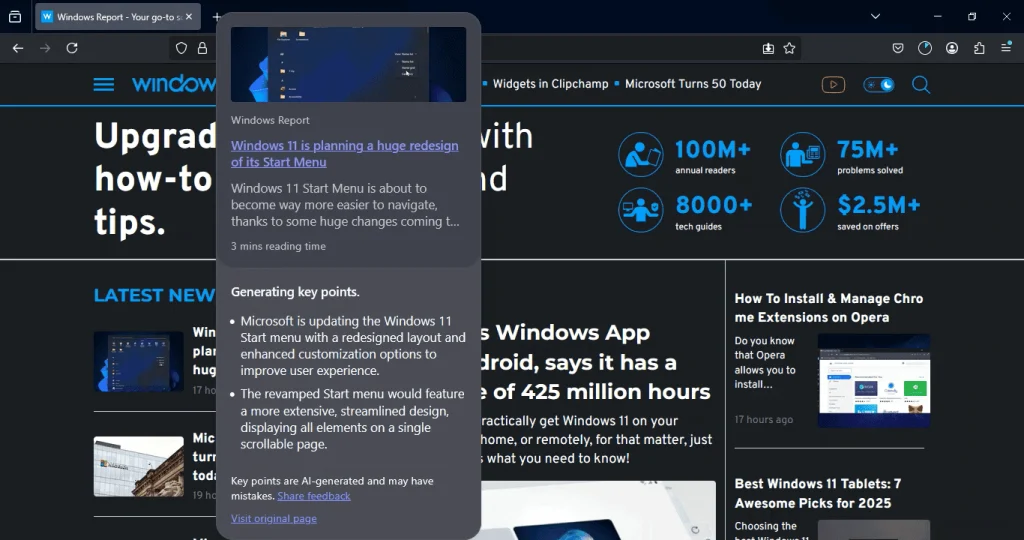
Task: Click the '17 hours ago' Opera article timestamp
Action: point(763,420)
